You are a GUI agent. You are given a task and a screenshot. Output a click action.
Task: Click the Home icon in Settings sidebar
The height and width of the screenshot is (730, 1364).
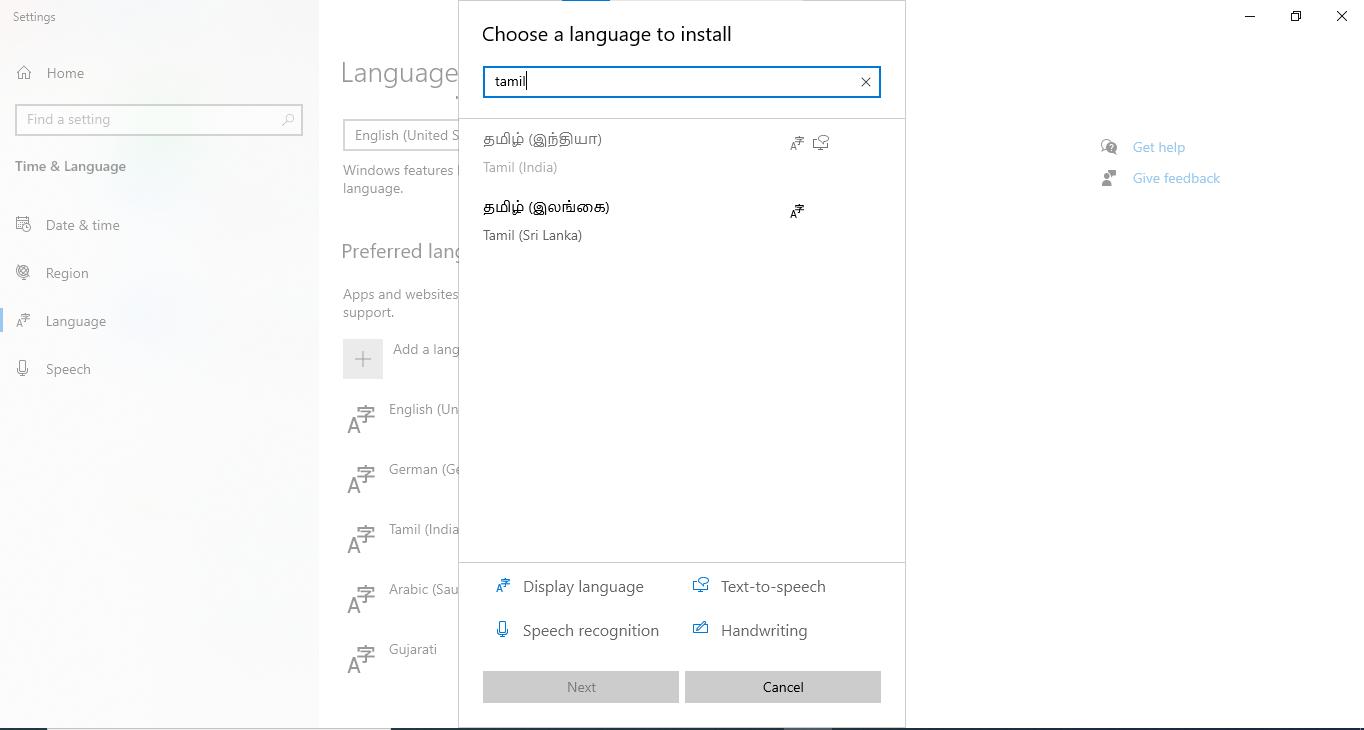[x=25, y=73]
